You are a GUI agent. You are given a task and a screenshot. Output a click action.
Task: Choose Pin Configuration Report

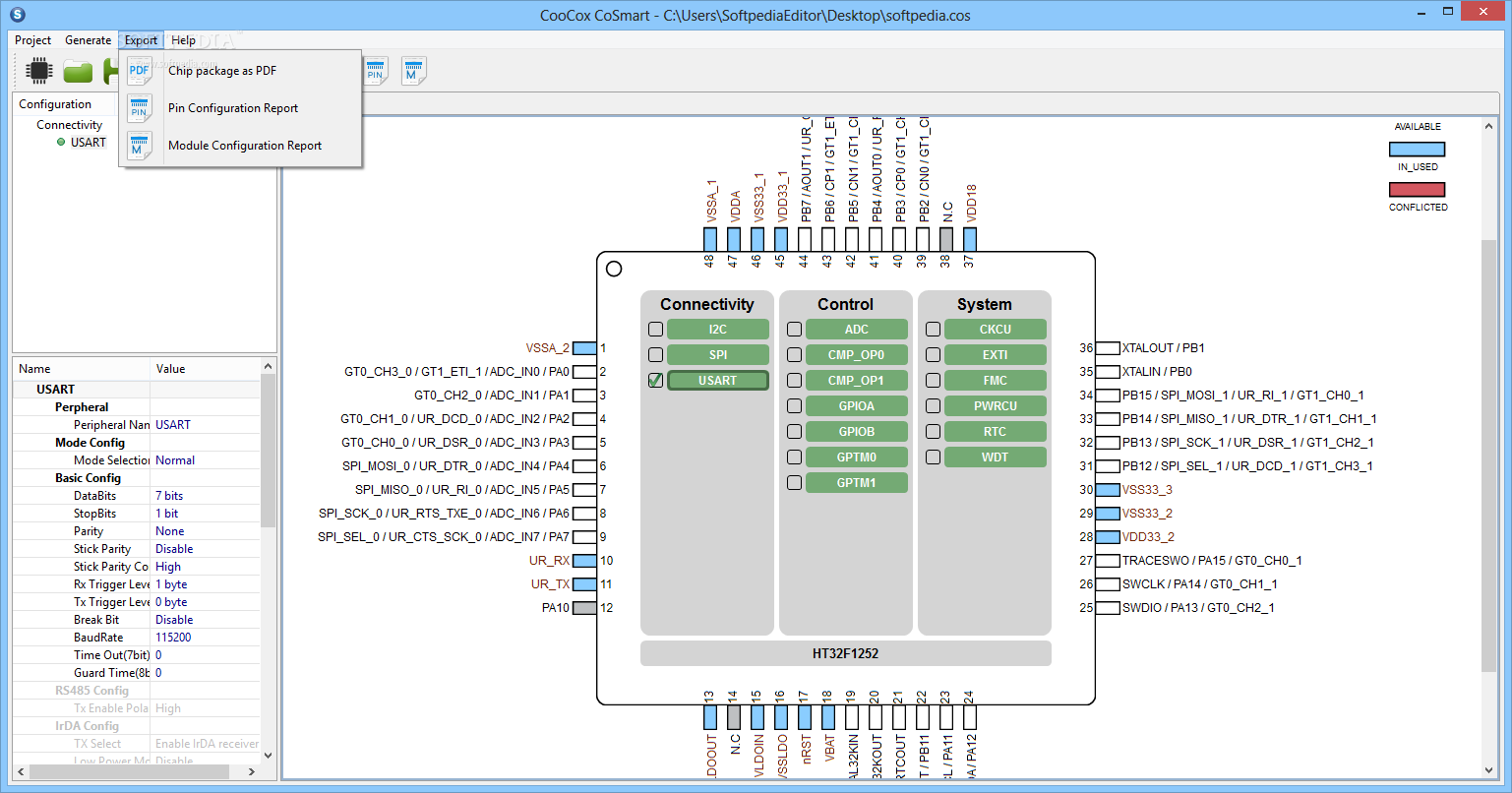(240, 108)
